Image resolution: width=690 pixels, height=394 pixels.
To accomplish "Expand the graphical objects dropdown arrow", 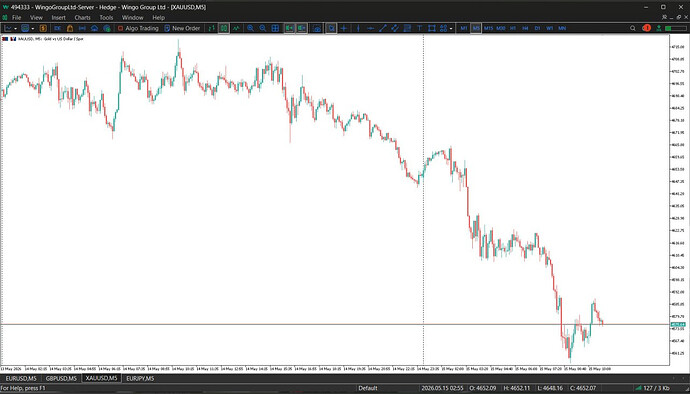I will (x=451, y=28).
